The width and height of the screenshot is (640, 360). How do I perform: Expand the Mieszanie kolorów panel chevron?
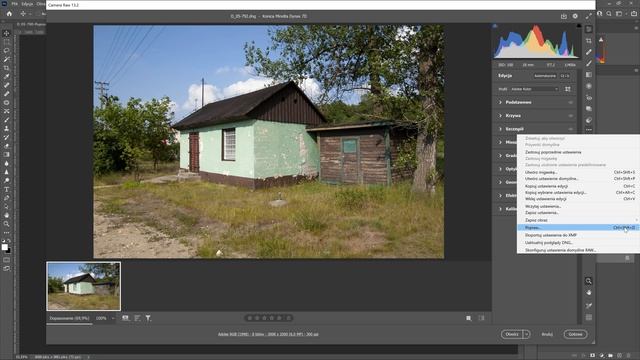(x=500, y=142)
